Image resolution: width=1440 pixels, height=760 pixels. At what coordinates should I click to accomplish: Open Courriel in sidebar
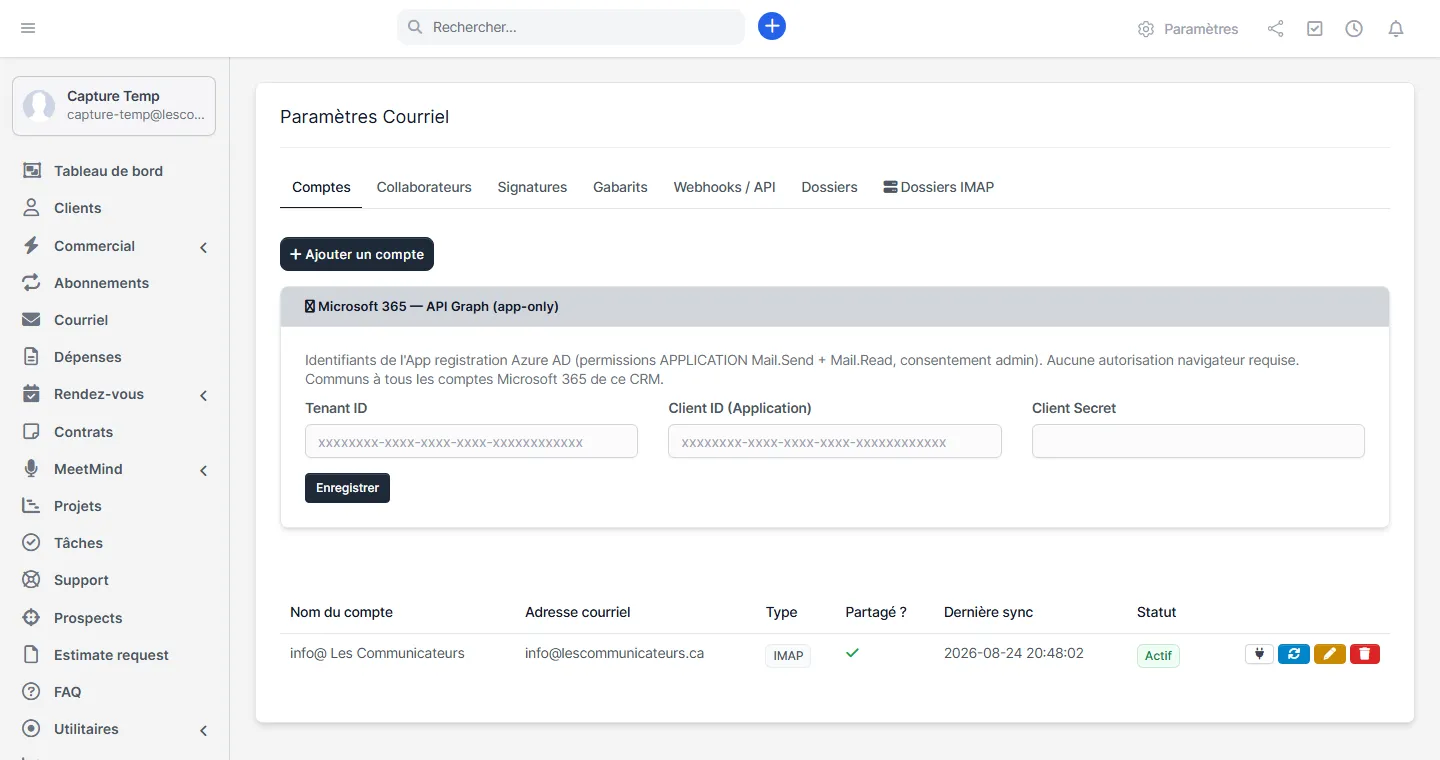tap(81, 320)
